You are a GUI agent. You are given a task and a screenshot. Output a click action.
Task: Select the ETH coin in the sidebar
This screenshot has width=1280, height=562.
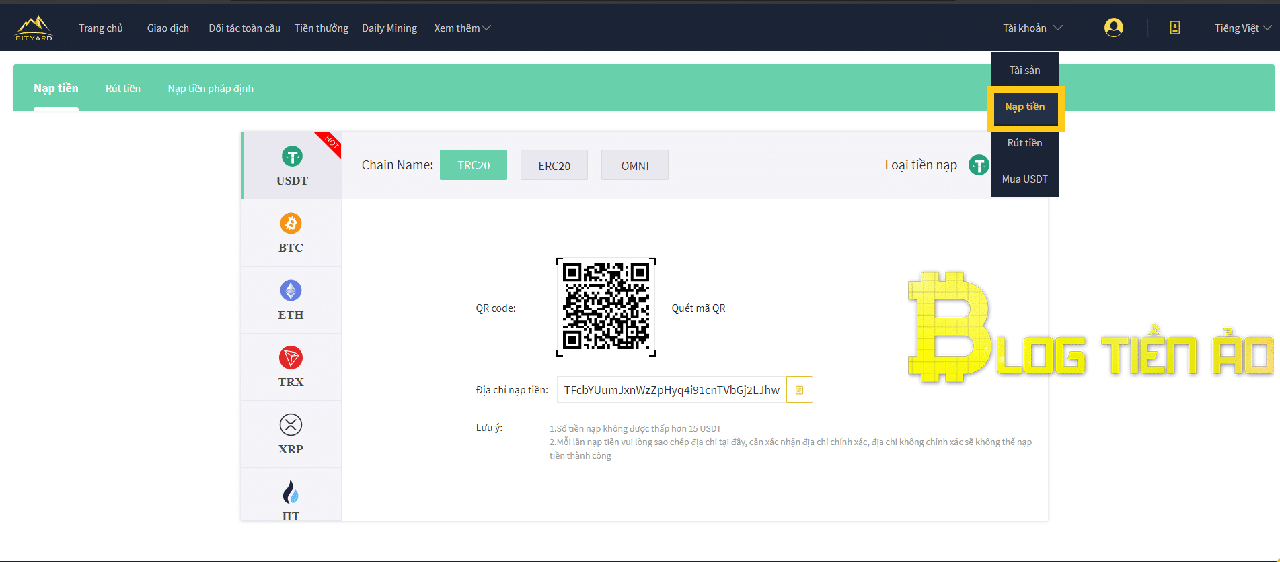coord(291,300)
